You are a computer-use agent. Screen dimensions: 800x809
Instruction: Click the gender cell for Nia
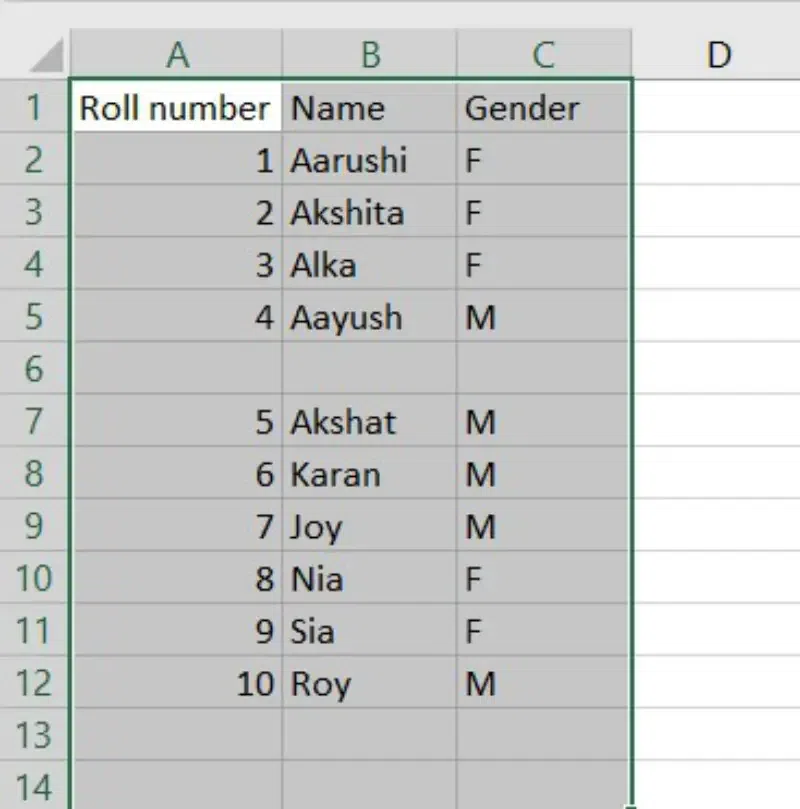click(543, 579)
